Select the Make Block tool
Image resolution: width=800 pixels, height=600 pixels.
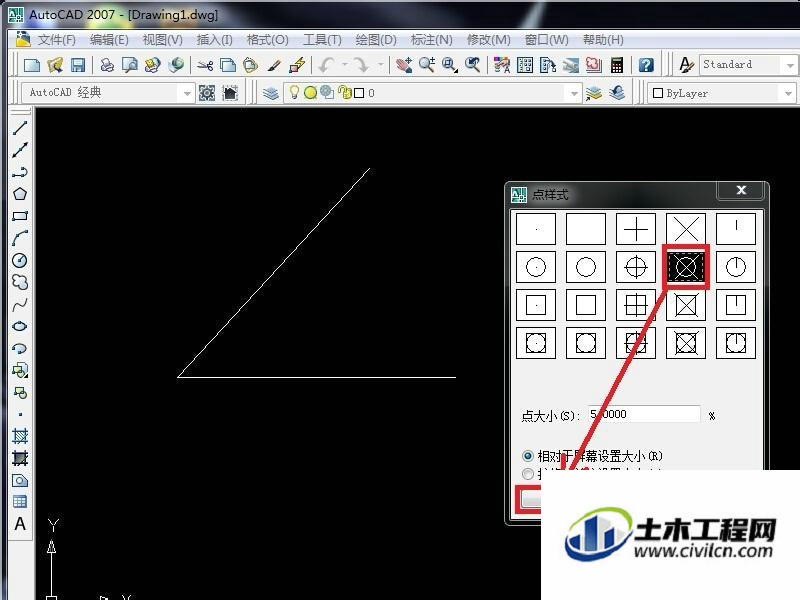19,393
